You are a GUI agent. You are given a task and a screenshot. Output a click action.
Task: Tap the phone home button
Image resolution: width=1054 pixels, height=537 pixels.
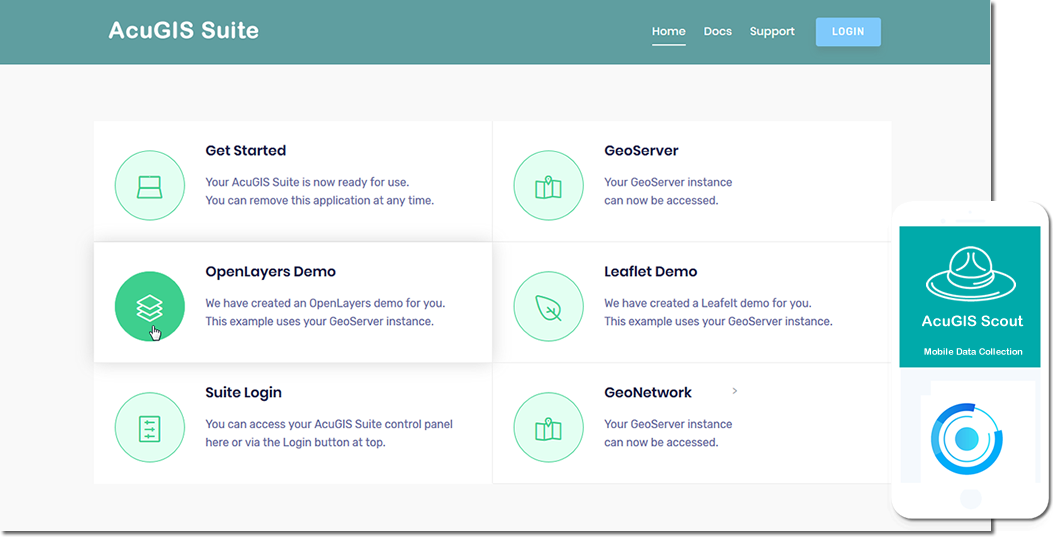pos(971,498)
